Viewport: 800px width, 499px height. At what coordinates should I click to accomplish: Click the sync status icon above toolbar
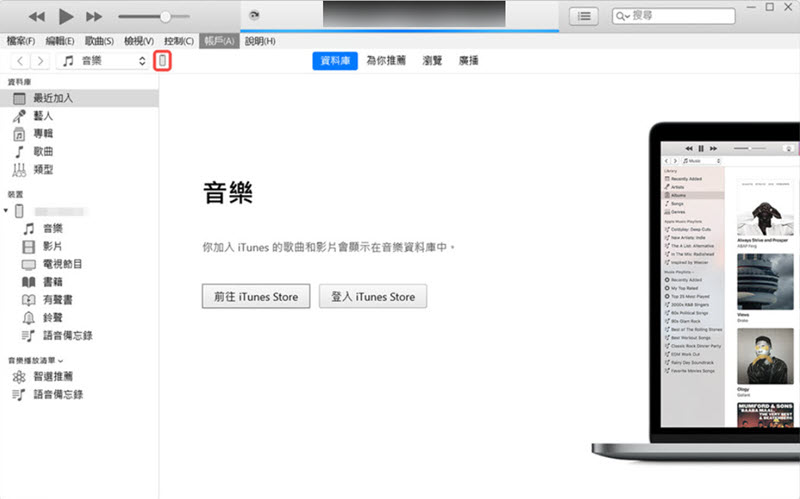point(254,15)
